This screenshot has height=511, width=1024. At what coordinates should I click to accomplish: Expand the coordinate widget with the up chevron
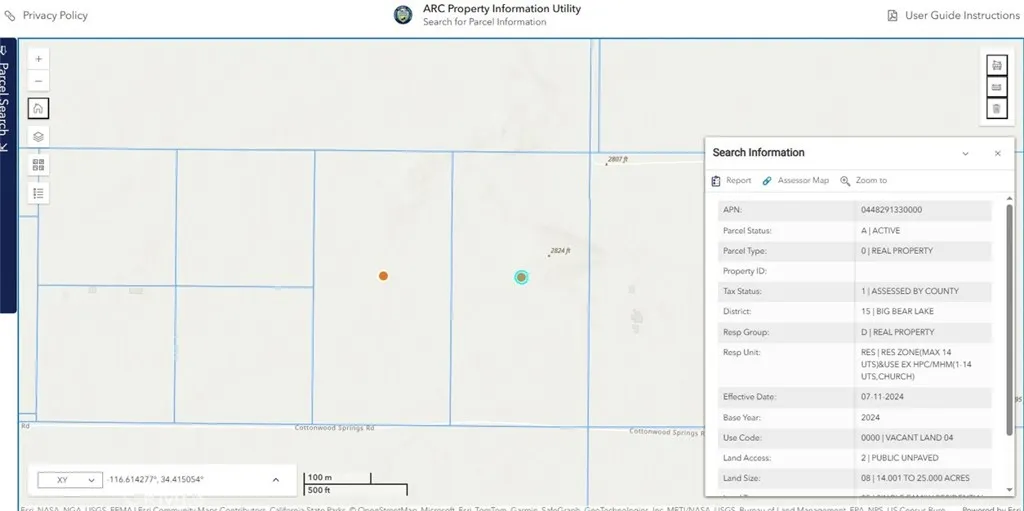pos(276,480)
